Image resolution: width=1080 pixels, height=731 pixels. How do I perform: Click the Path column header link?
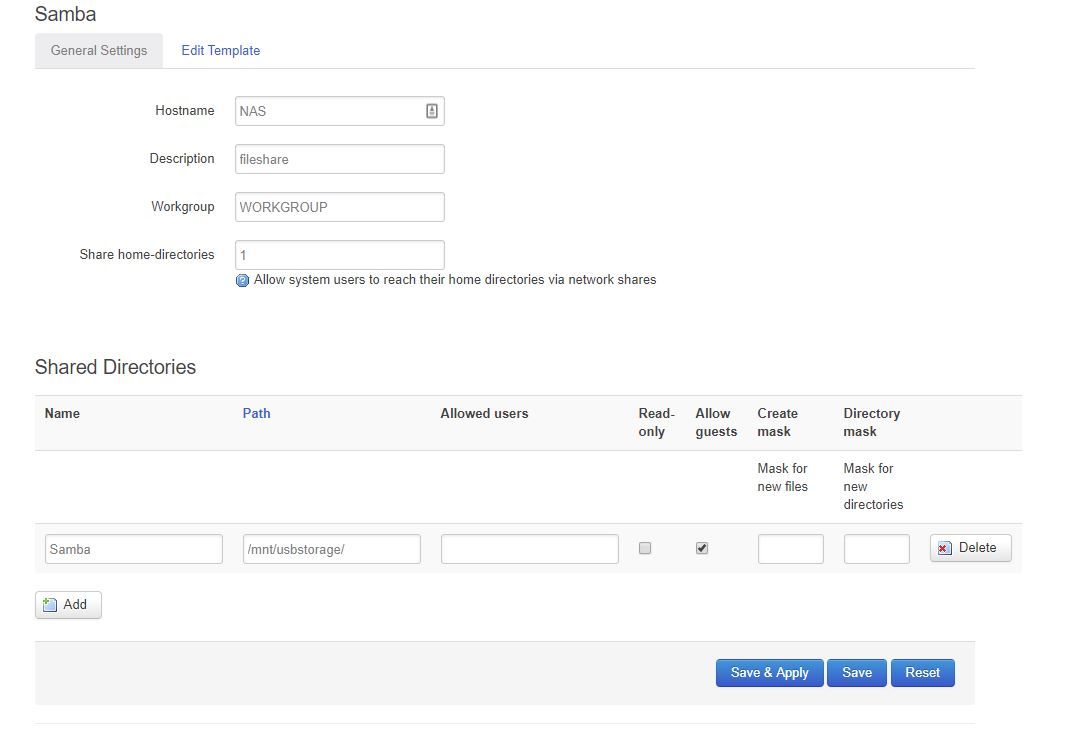[256, 413]
